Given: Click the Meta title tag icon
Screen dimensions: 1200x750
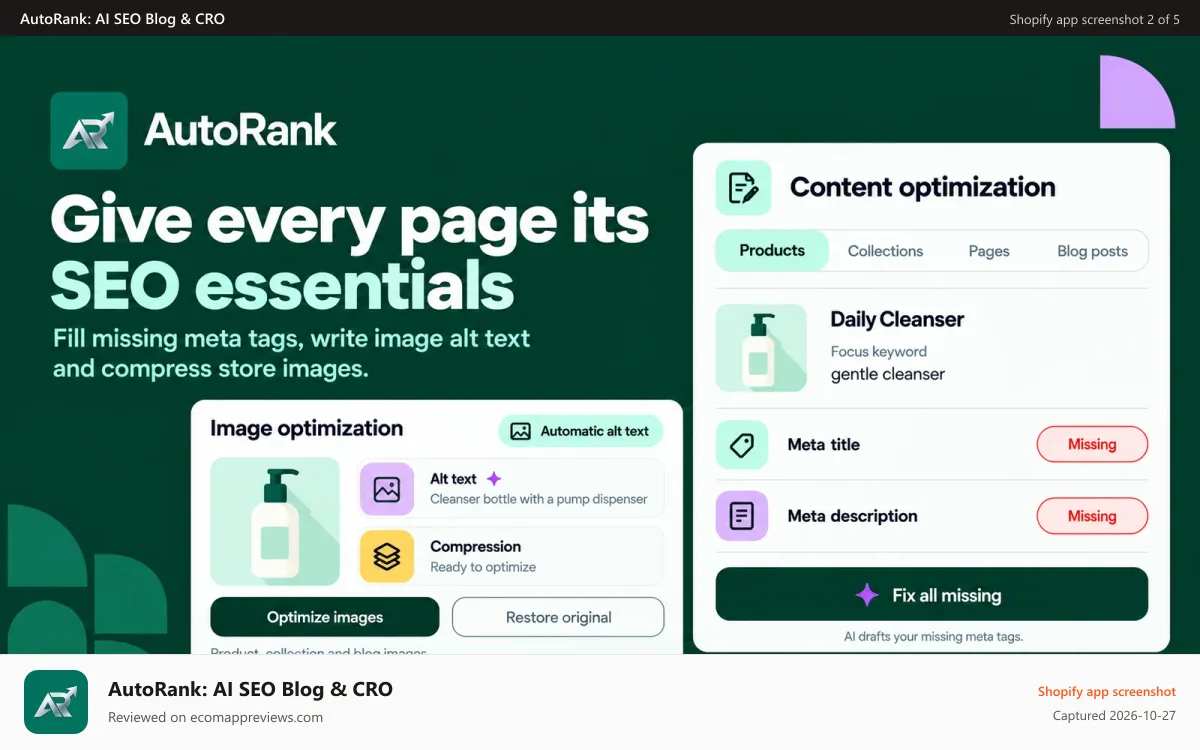Looking at the screenshot, I should tap(742, 445).
